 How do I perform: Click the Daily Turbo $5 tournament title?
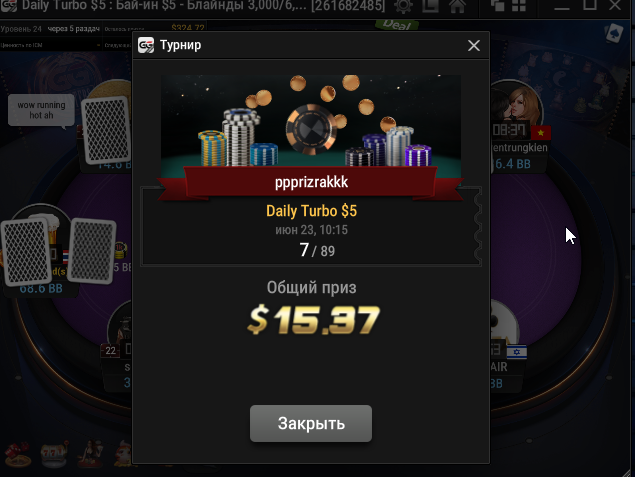(311, 211)
